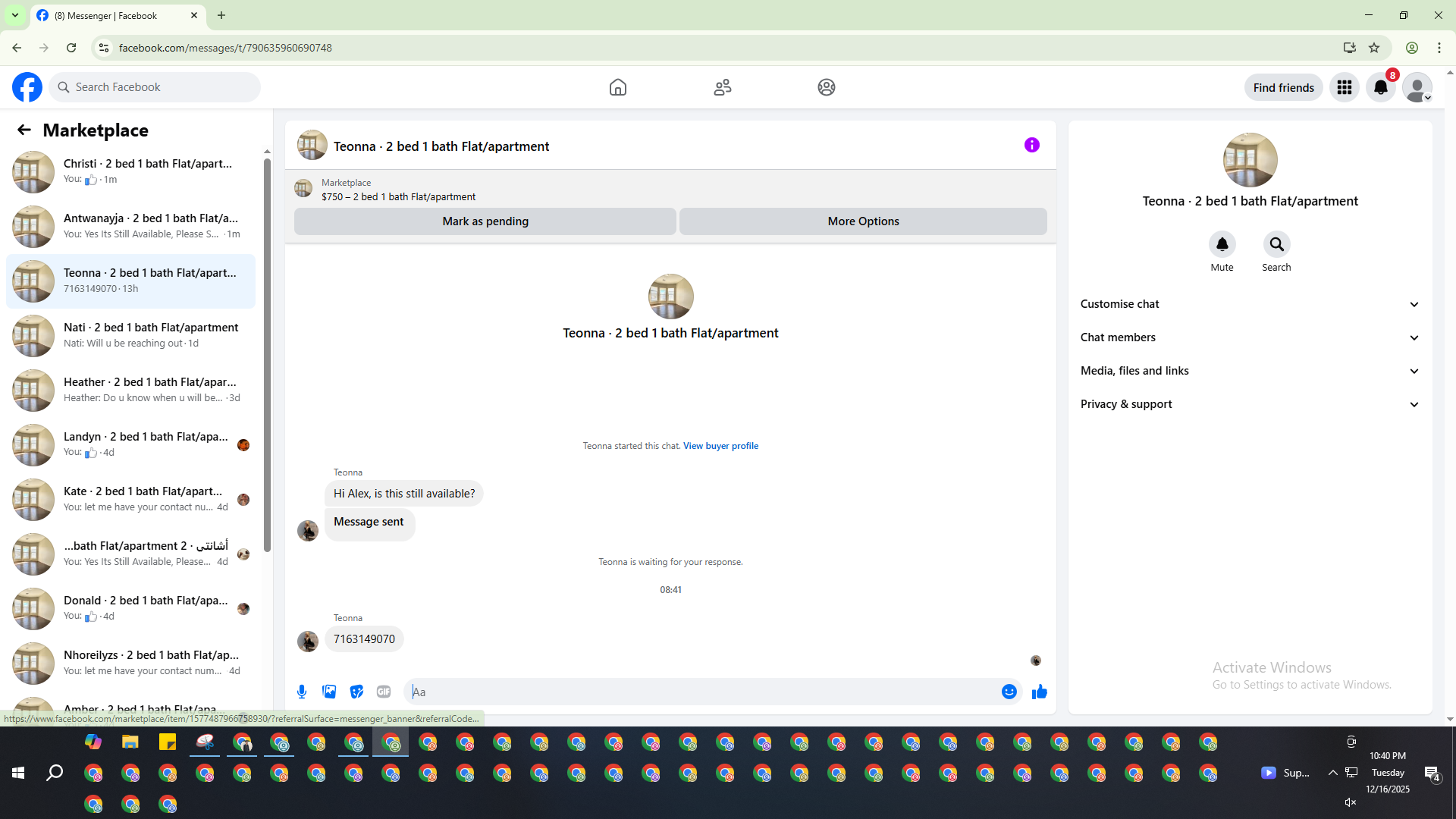Image resolution: width=1456 pixels, height=819 pixels.
Task: Open the Antwanayja conversation
Action: [x=130, y=227]
